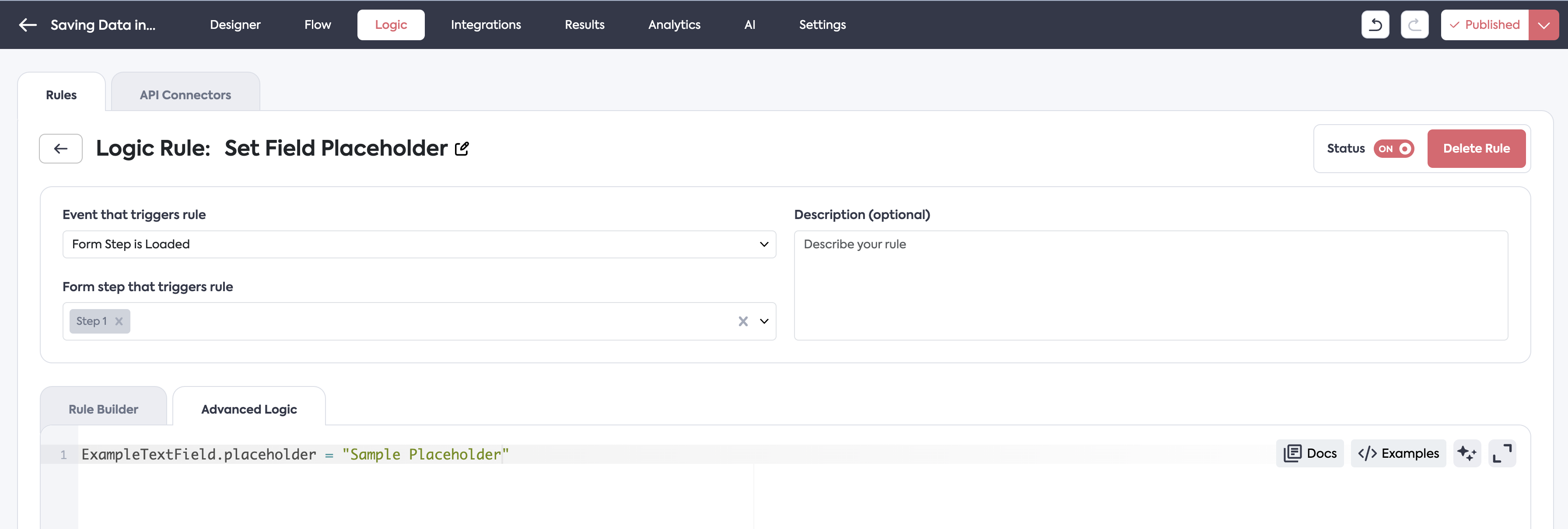
Task: Clear all selected form steps
Action: (742, 322)
